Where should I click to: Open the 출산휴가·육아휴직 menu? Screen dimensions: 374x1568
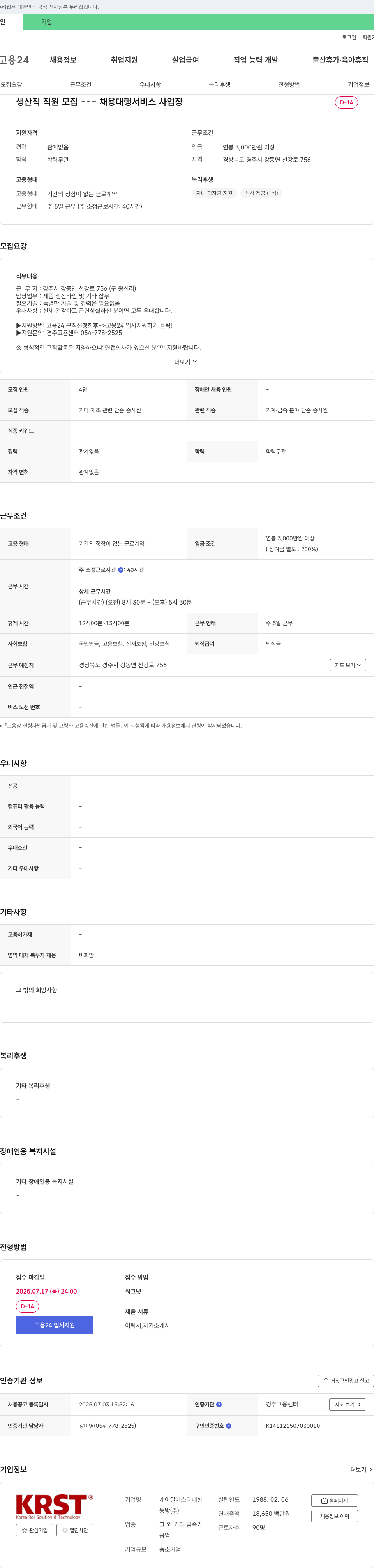pyautogui.click(x=340, y=60)
